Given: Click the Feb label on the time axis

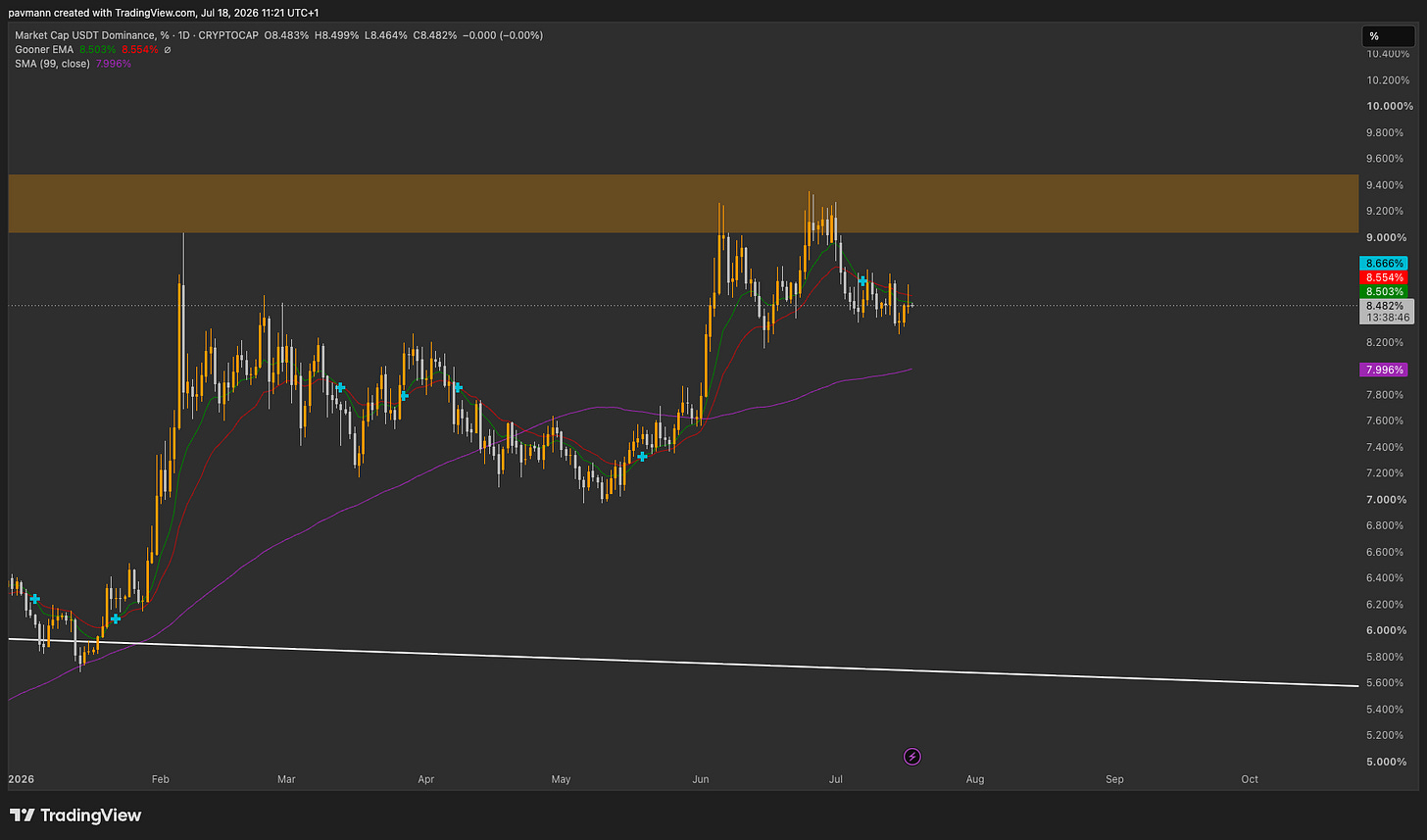Looking at the screenshot, I should click(162, 779).
